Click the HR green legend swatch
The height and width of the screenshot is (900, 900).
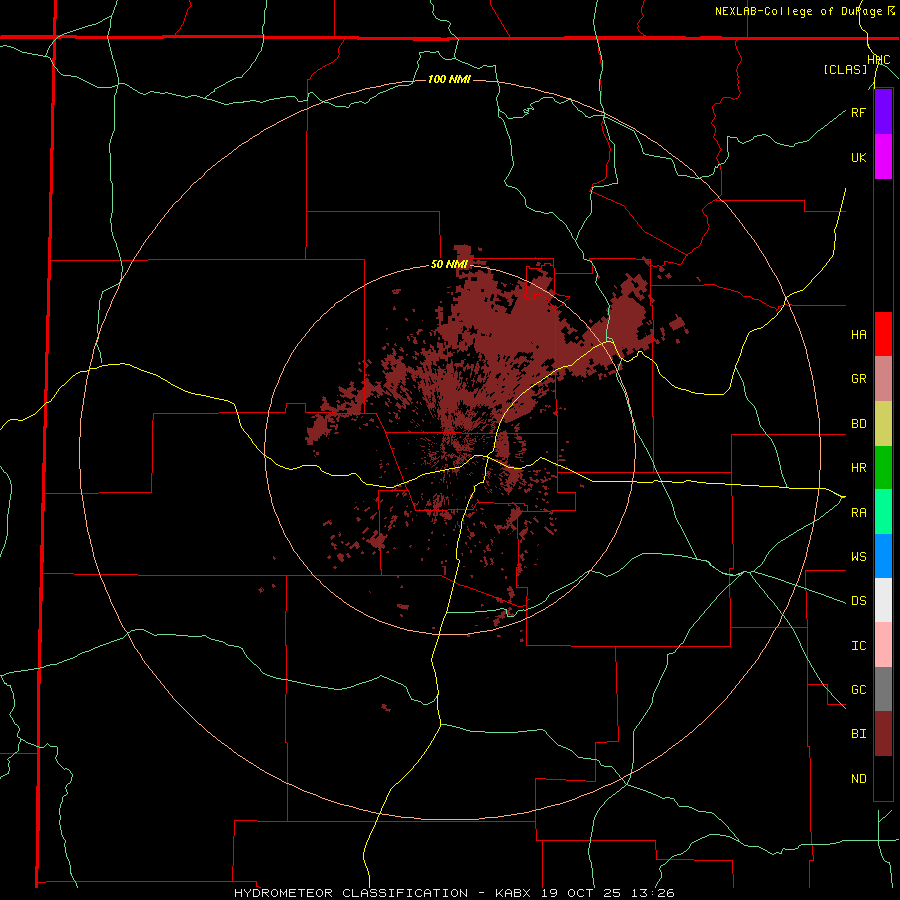point(883,467)
